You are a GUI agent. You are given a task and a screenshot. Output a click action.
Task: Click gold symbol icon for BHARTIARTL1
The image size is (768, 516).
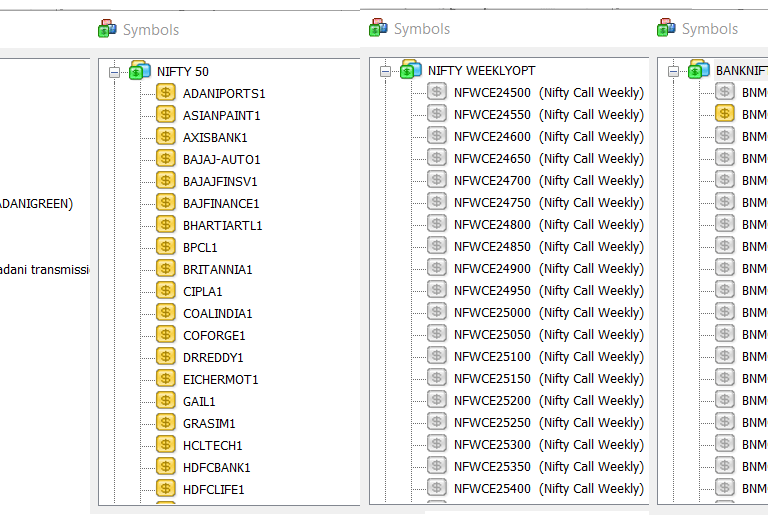[166, 225]
